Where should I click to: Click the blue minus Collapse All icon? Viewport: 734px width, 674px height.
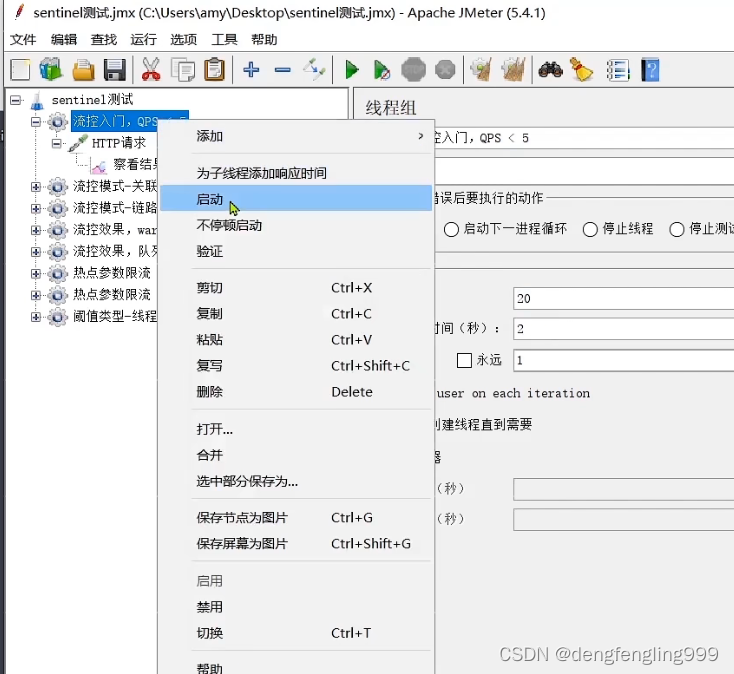[283, 70]
